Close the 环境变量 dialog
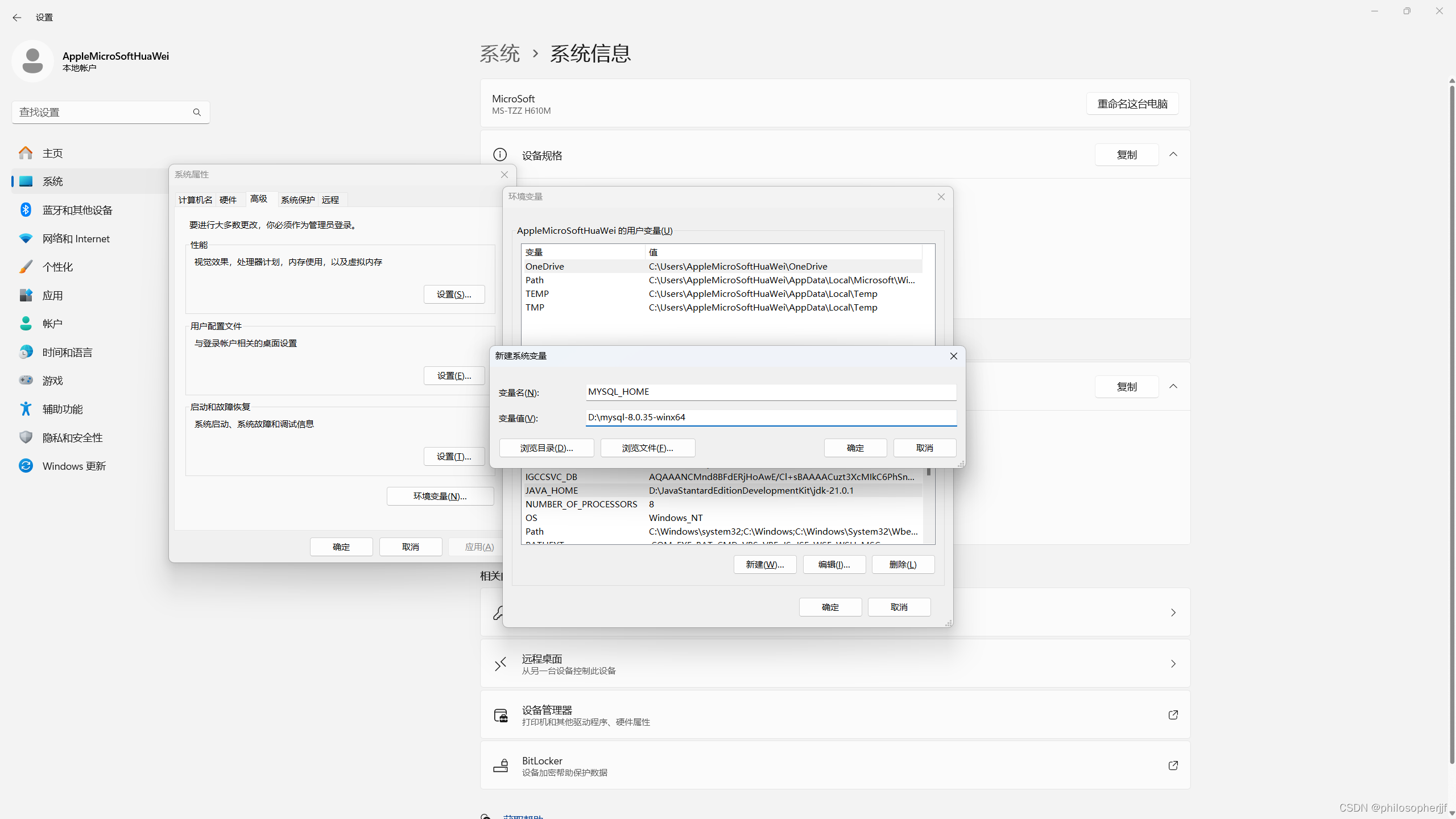Image resolution: width=1456 pixels, height=819 pixels. coord(941,197)
